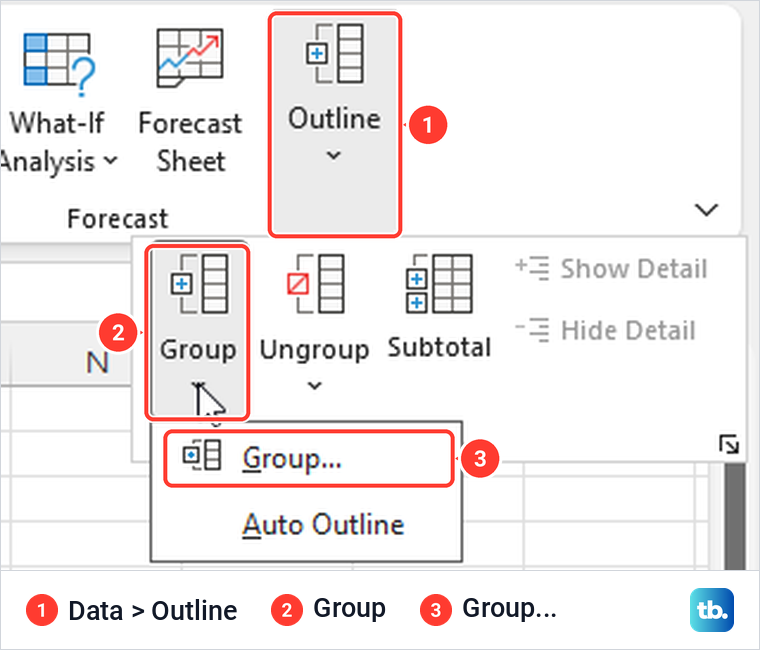This screenshot has width=760, height=650.
Task: Expand the Outline dropdown chevron
Action: click(x=333, y=156)
